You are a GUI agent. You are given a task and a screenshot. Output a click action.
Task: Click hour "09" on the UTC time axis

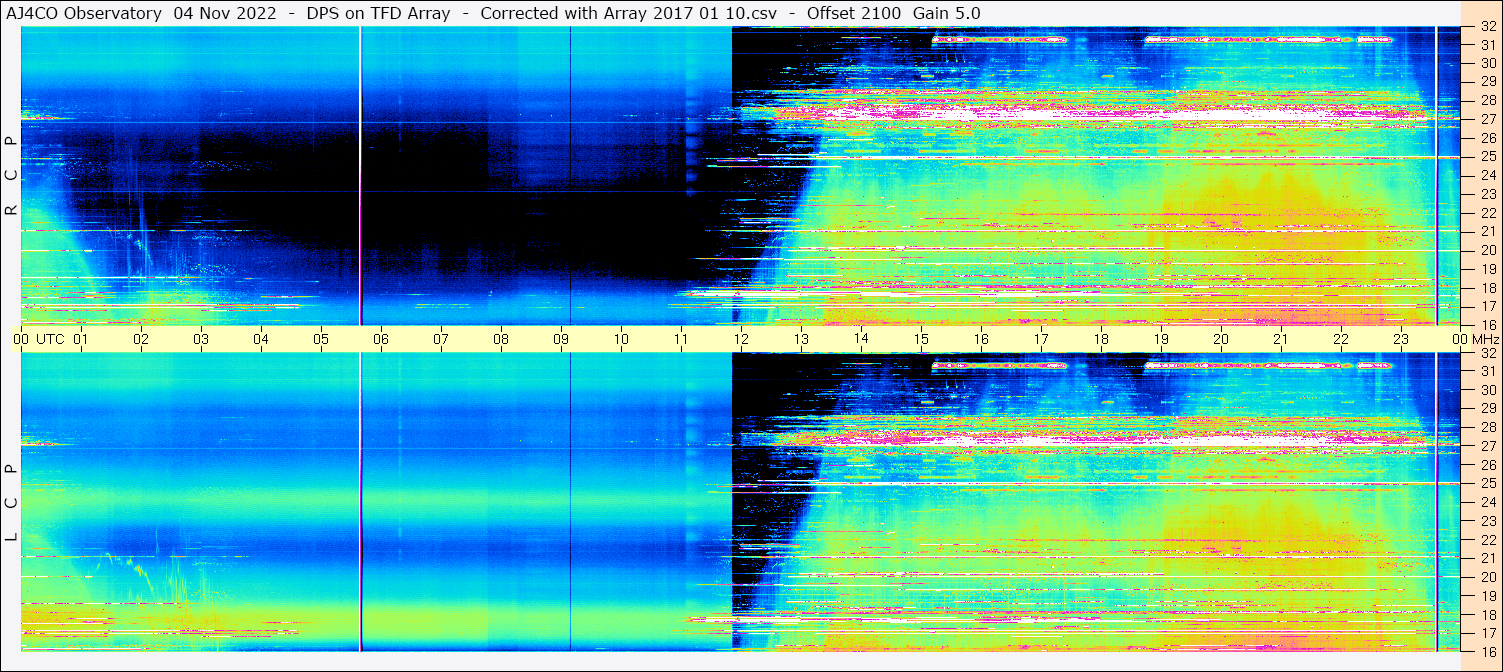pos(561,339)
